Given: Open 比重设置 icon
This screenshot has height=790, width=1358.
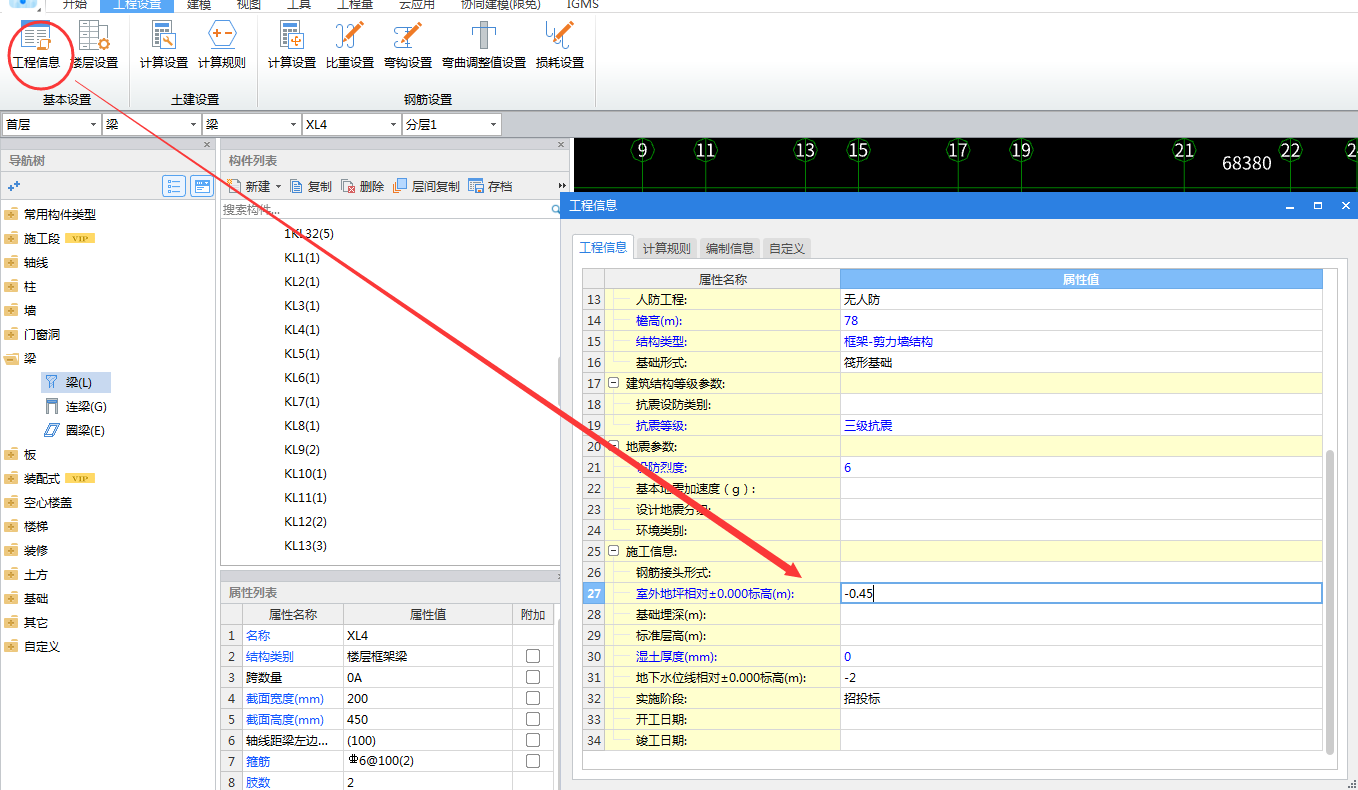Looking at the screenshot, I should pyautogui.click(x=350, y=45).
